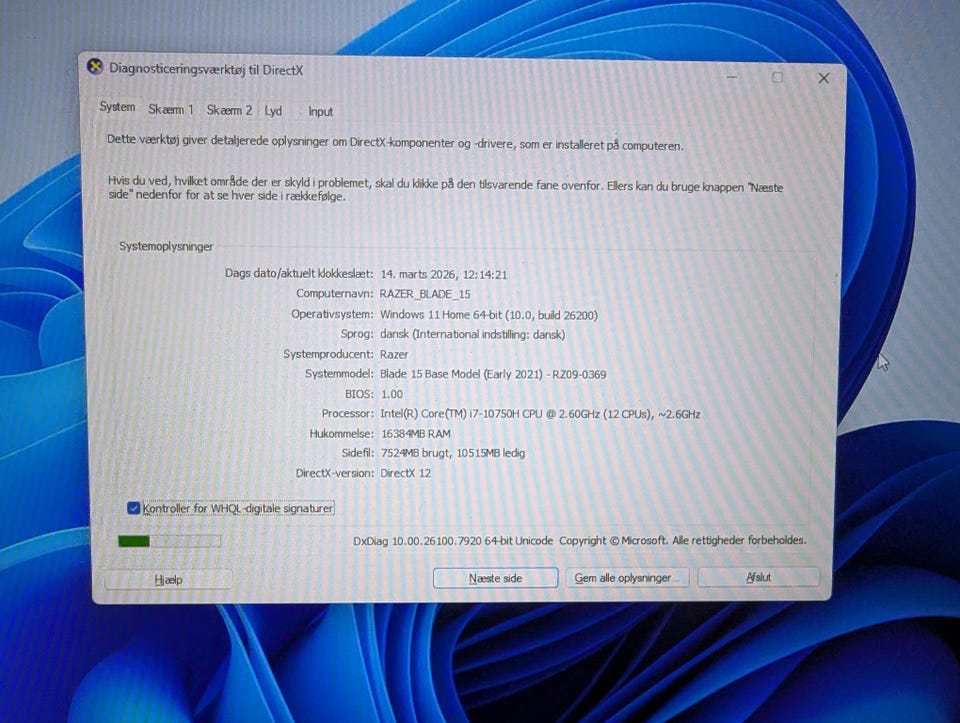Click the Afslut button
Image resolution: width=960 pixels, height=723 pixels.
[x=758, y=577]
